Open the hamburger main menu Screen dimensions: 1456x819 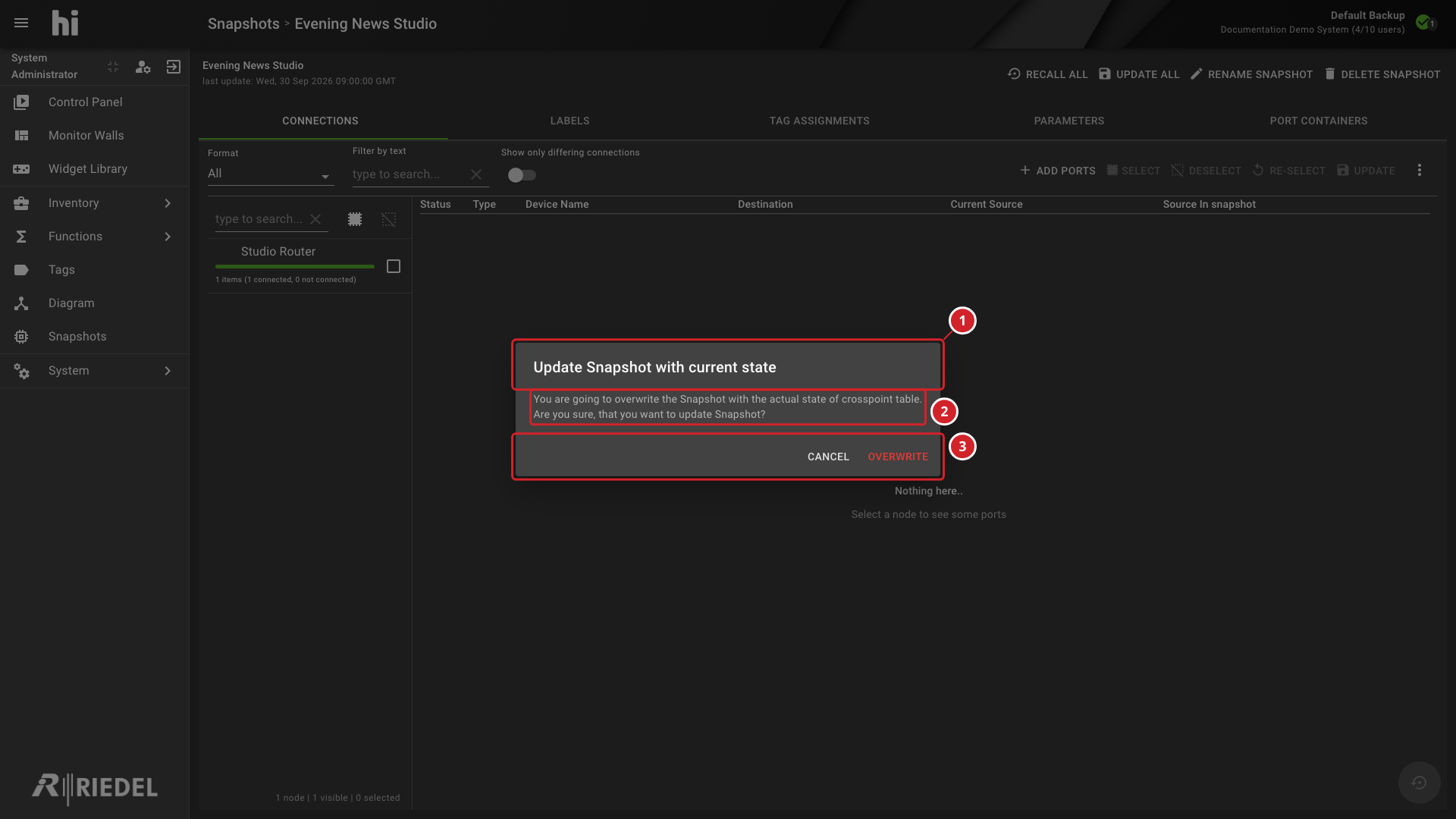[x=21, y=23]
